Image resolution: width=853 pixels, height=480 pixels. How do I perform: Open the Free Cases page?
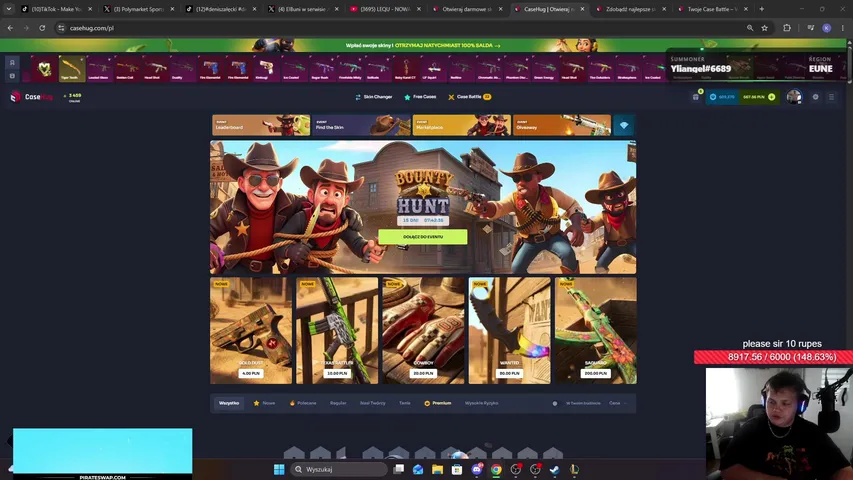click(420, 97)
